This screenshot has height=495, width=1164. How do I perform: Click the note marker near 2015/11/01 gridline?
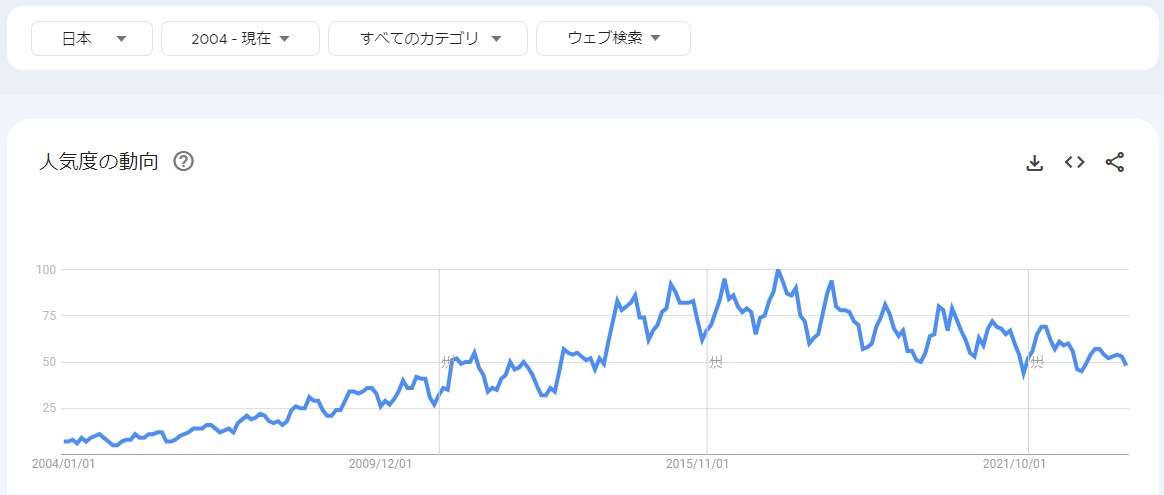point(715,362)
